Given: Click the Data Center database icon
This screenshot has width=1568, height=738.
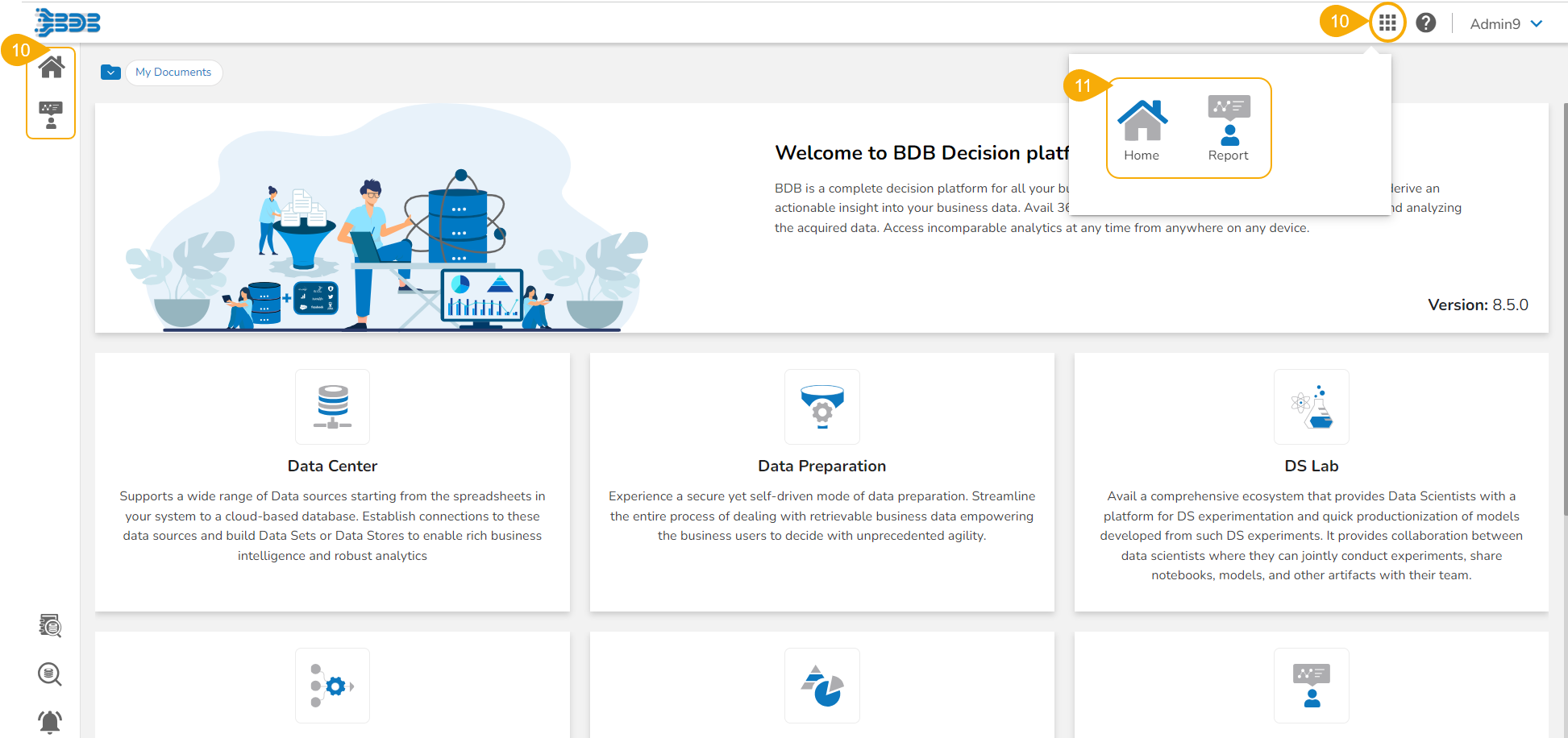Looking at the screenshot, I should click(332, 407).
